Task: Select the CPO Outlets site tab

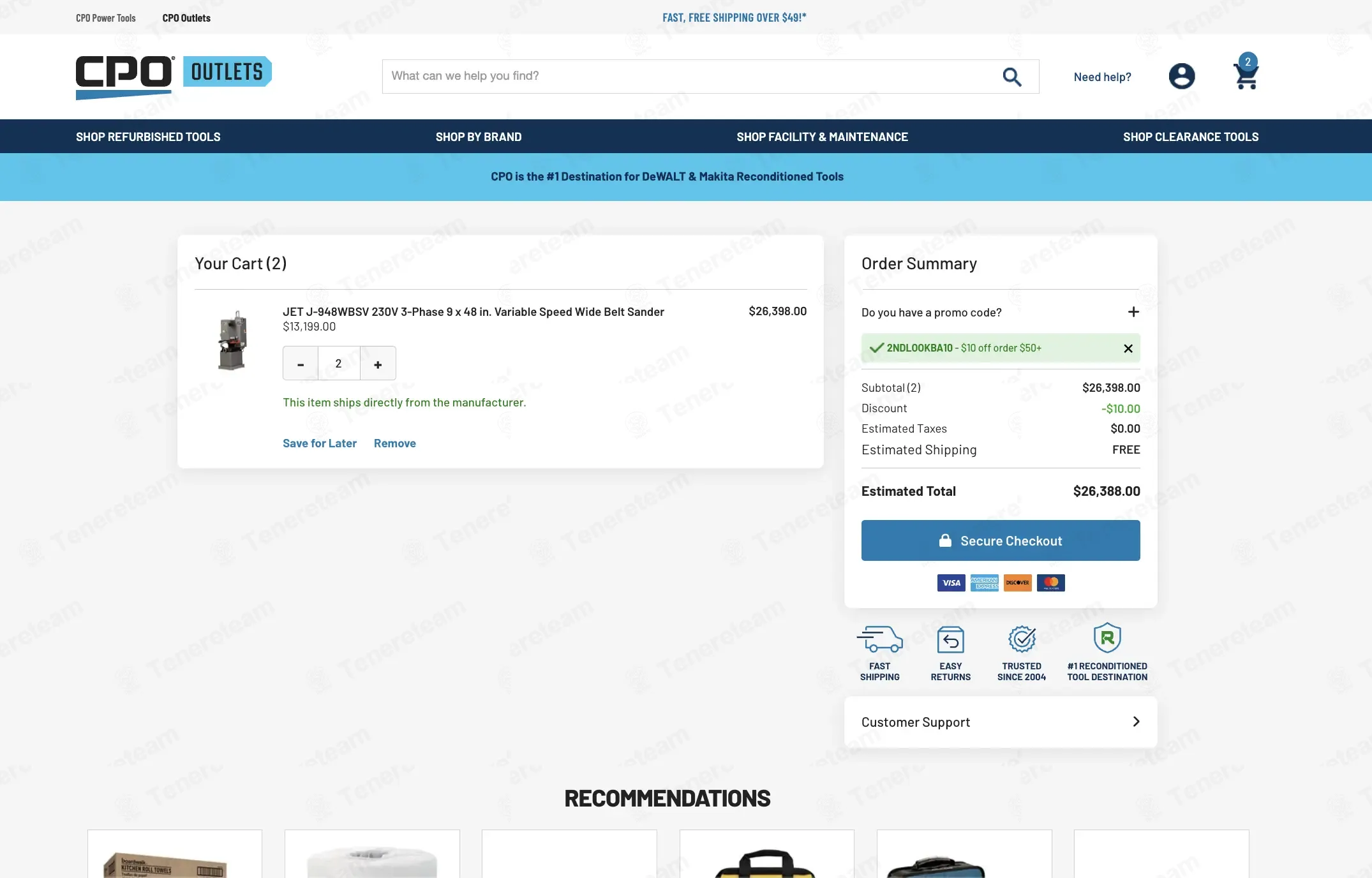Action: 186,18
